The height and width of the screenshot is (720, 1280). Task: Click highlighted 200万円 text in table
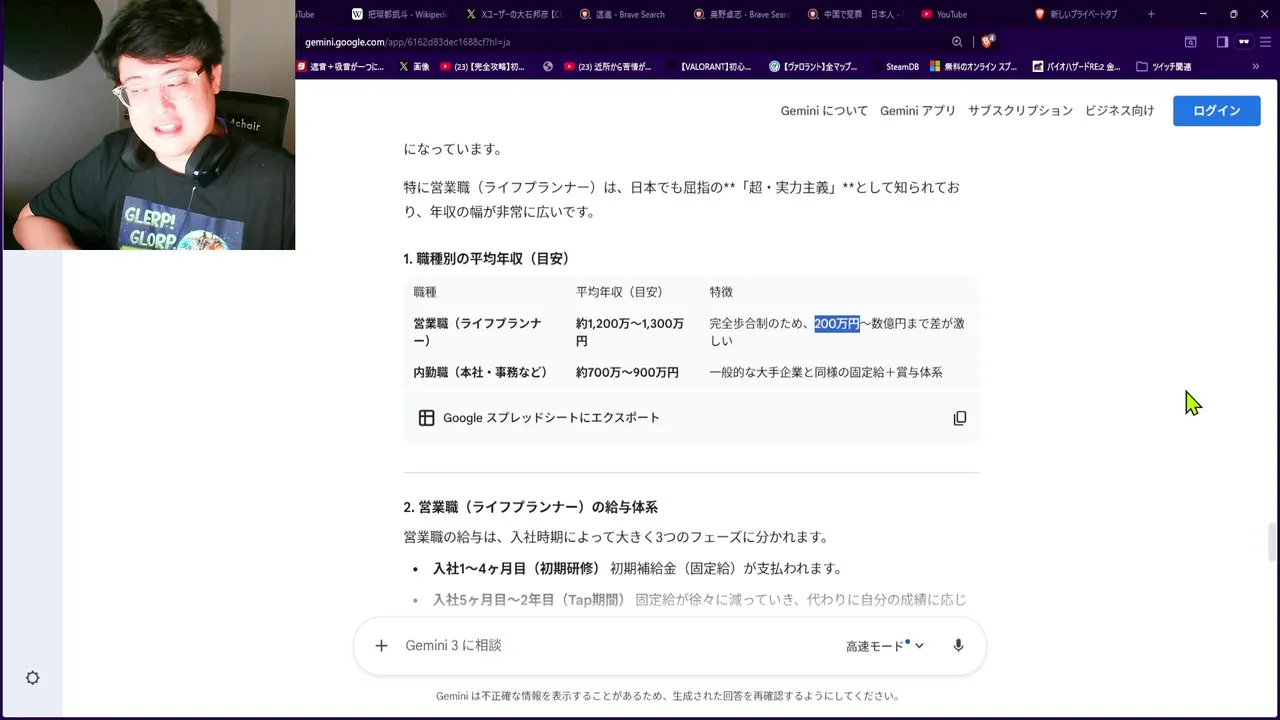836,324
